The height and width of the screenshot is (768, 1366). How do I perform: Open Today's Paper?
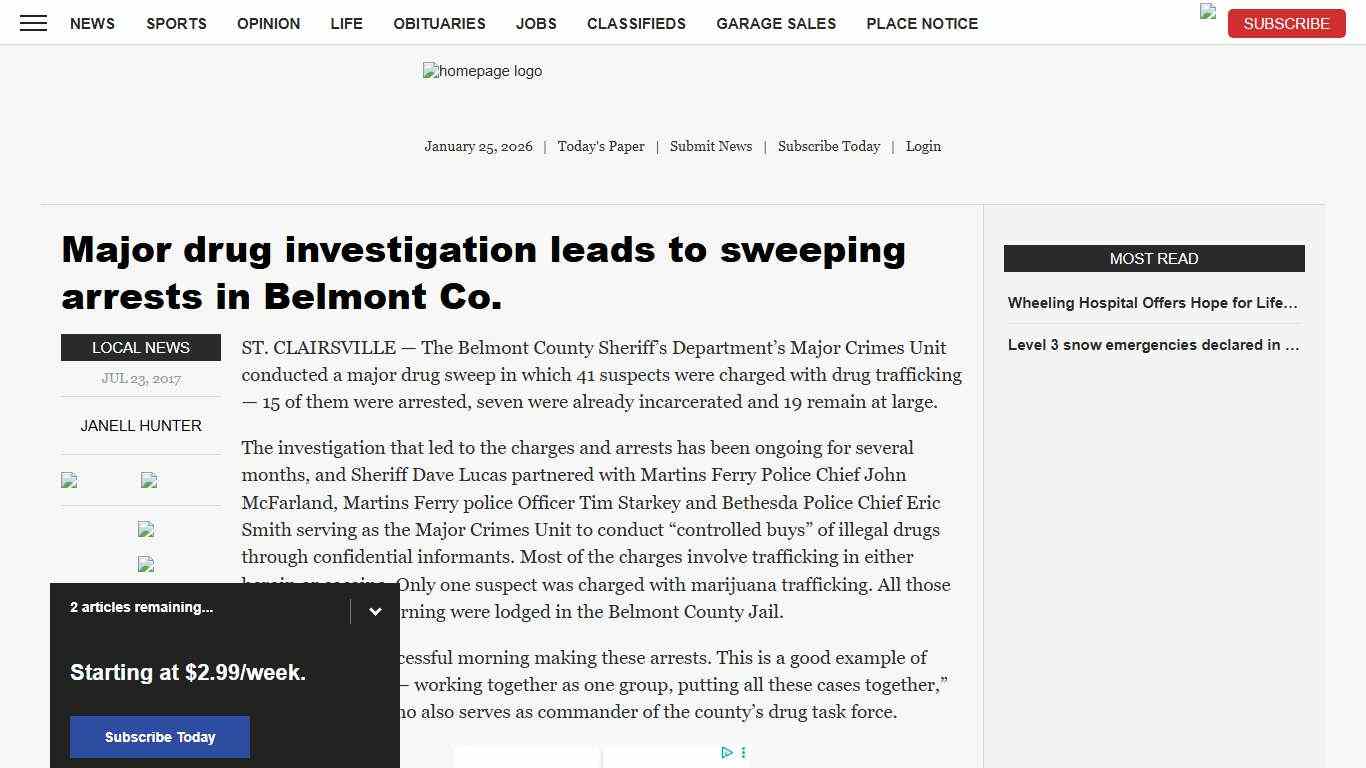tap(600, 146)
